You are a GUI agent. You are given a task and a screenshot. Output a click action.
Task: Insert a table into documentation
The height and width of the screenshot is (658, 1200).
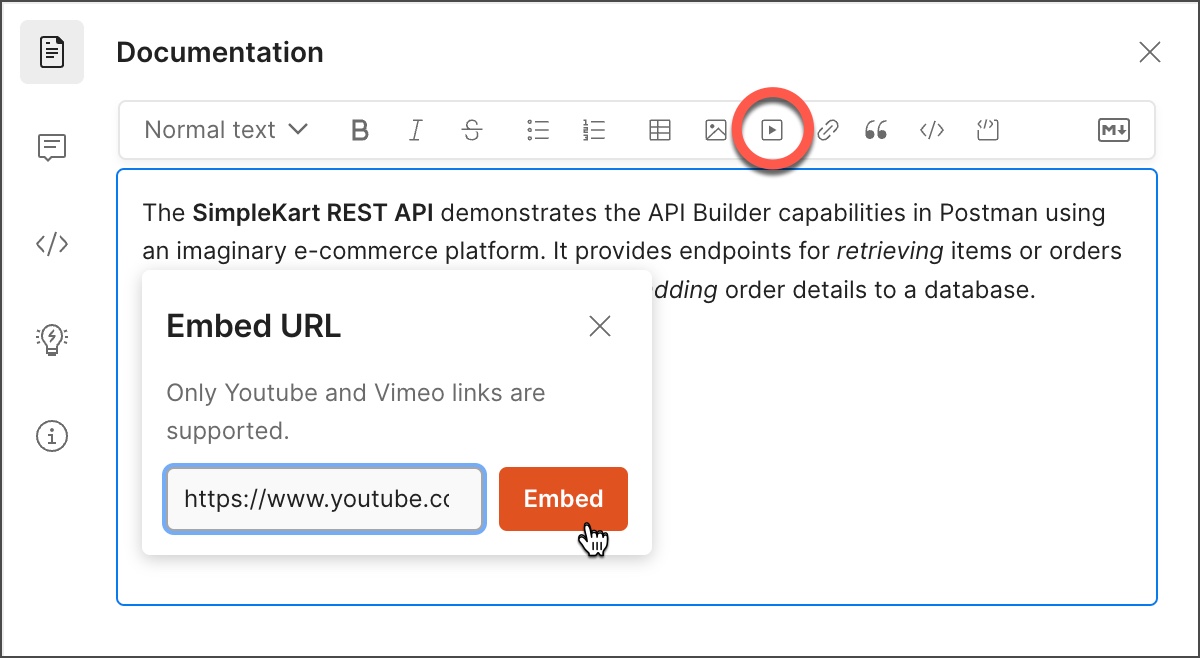pyautogui.click(x=660, y=130)
